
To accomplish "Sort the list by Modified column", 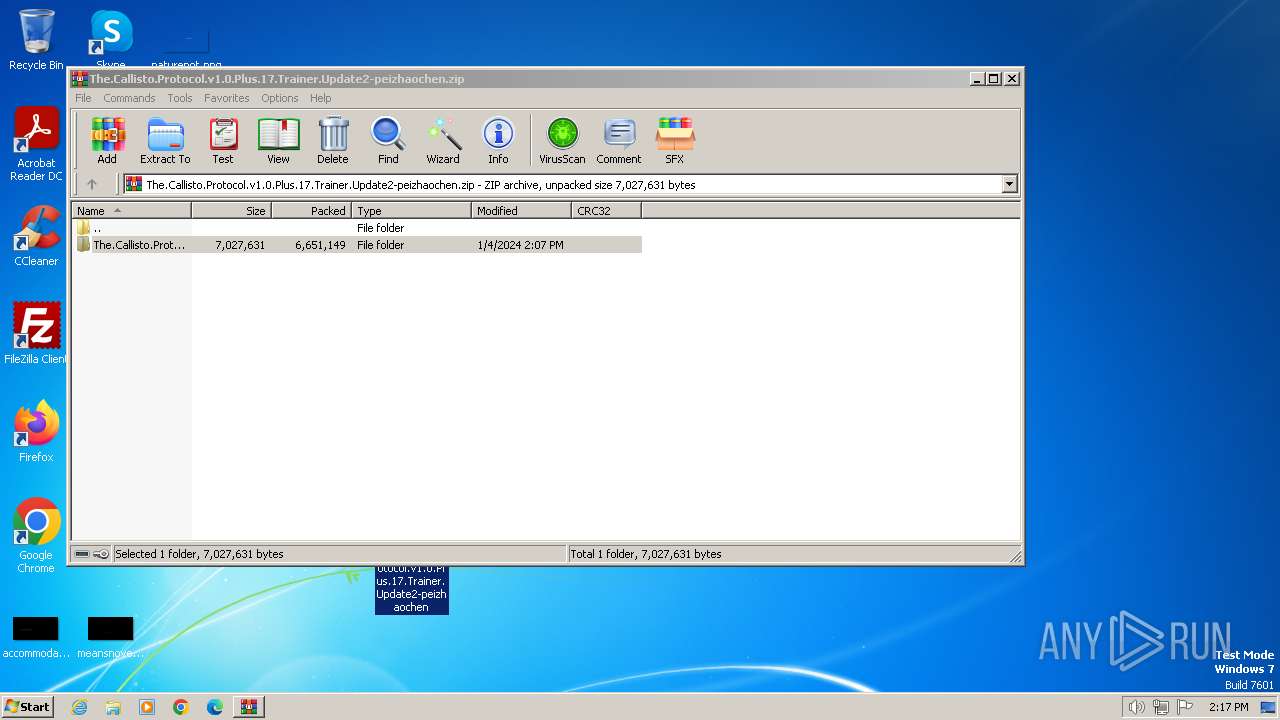I will [x=521, y=211].
